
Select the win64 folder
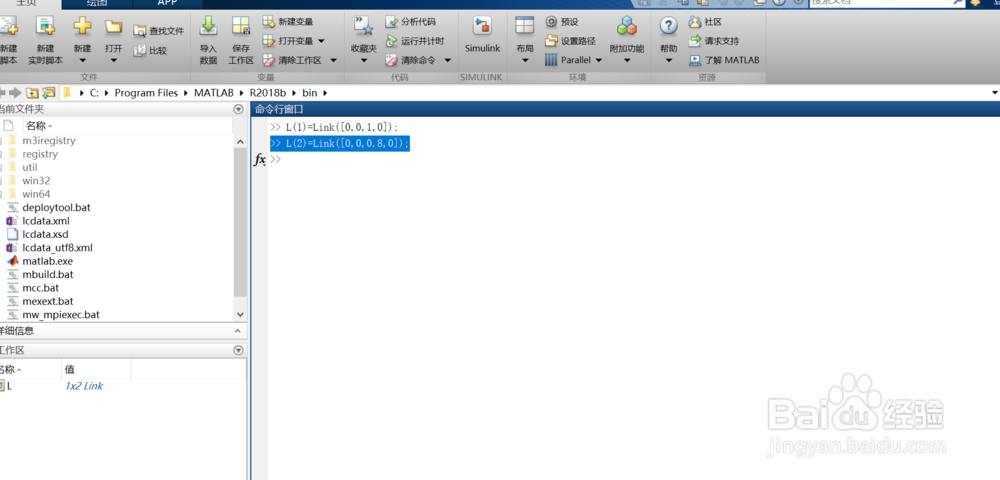tap(36, 194)
